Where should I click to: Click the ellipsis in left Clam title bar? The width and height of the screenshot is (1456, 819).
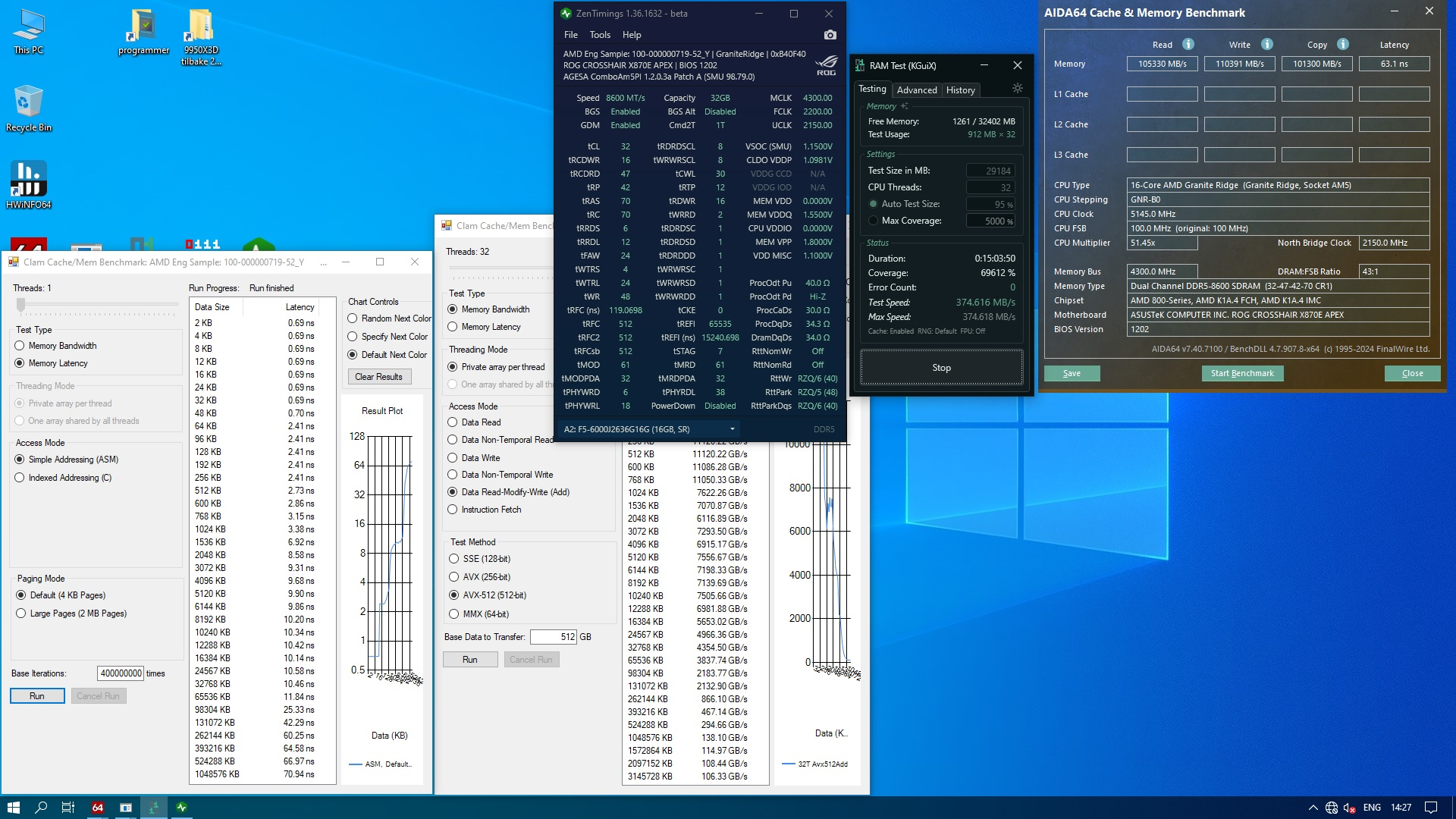tap(324, 262)
